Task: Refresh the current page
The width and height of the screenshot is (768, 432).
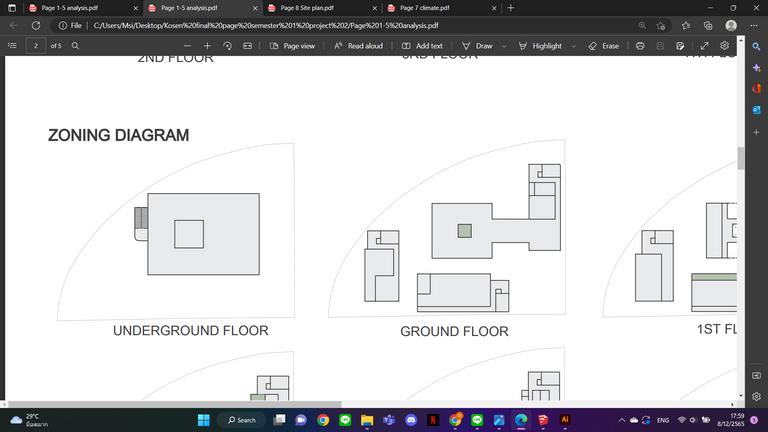Action: (36, 25)
